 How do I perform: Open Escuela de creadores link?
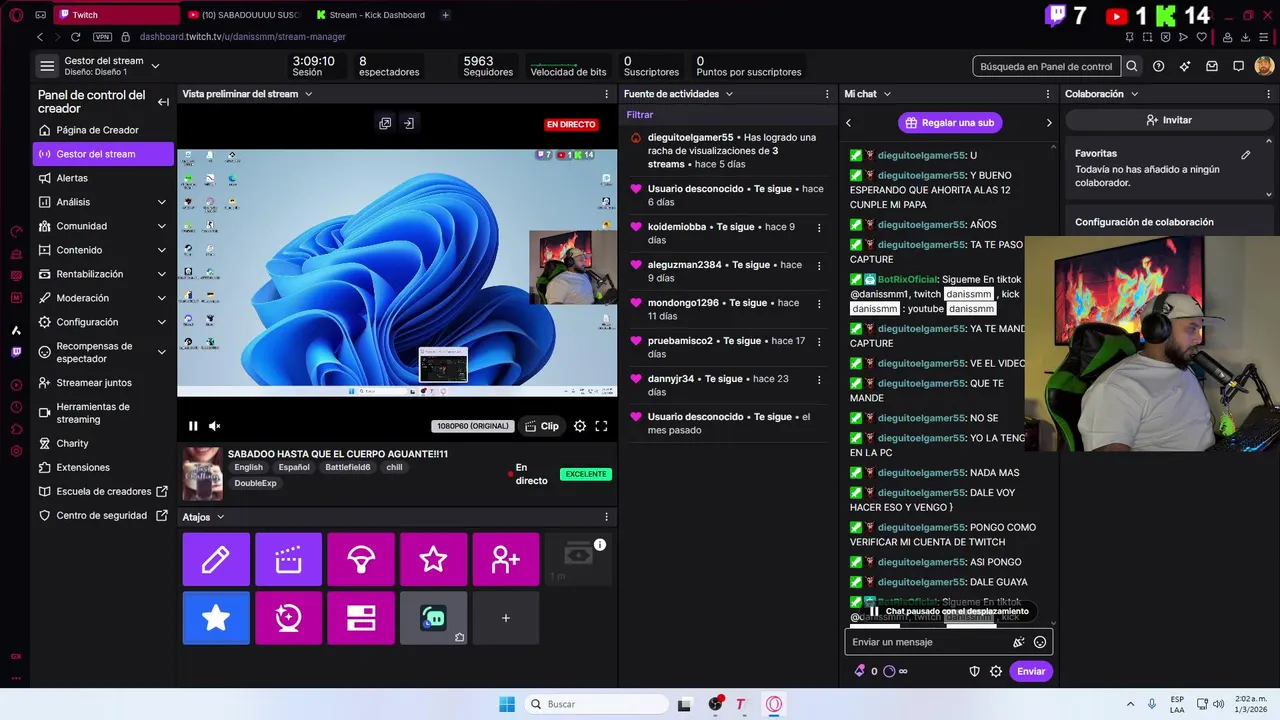104,491
